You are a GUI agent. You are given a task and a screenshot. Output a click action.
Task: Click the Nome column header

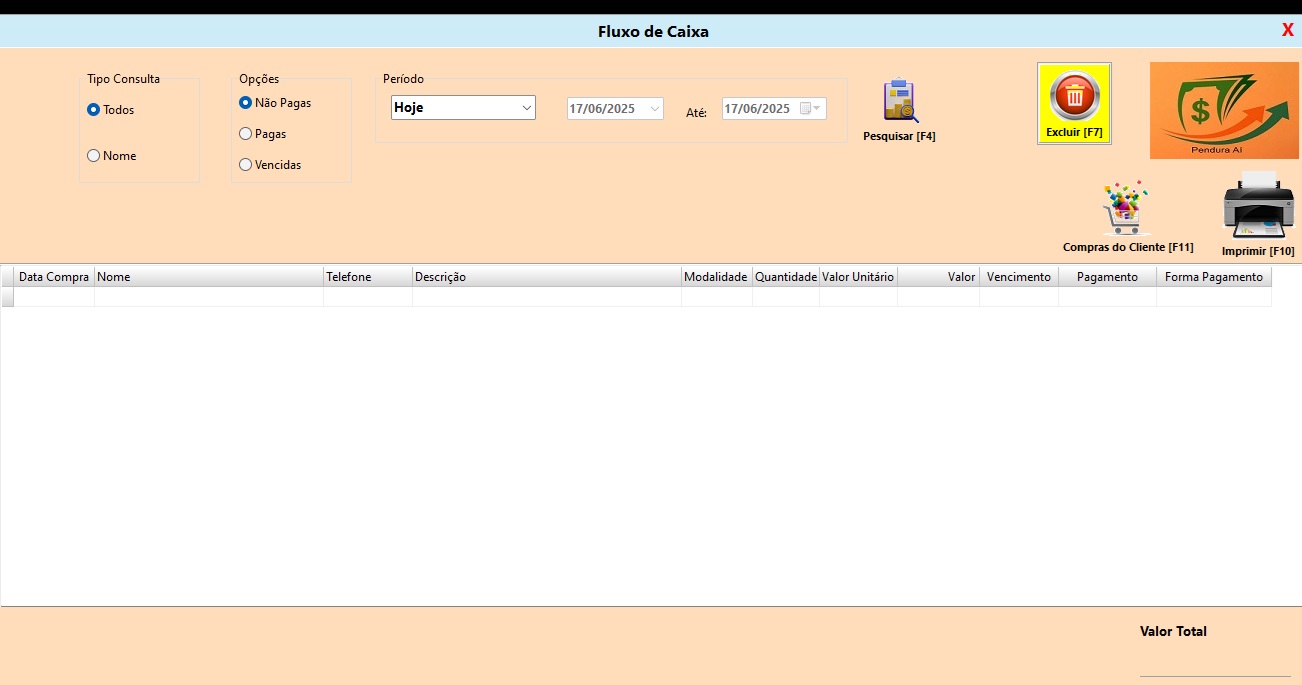tap(208, 277)
